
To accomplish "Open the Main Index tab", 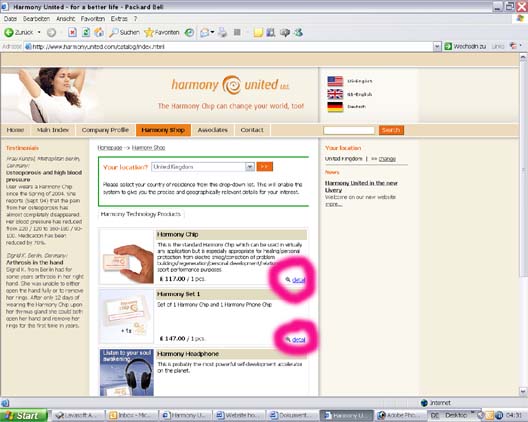I will tap(53, 130).
